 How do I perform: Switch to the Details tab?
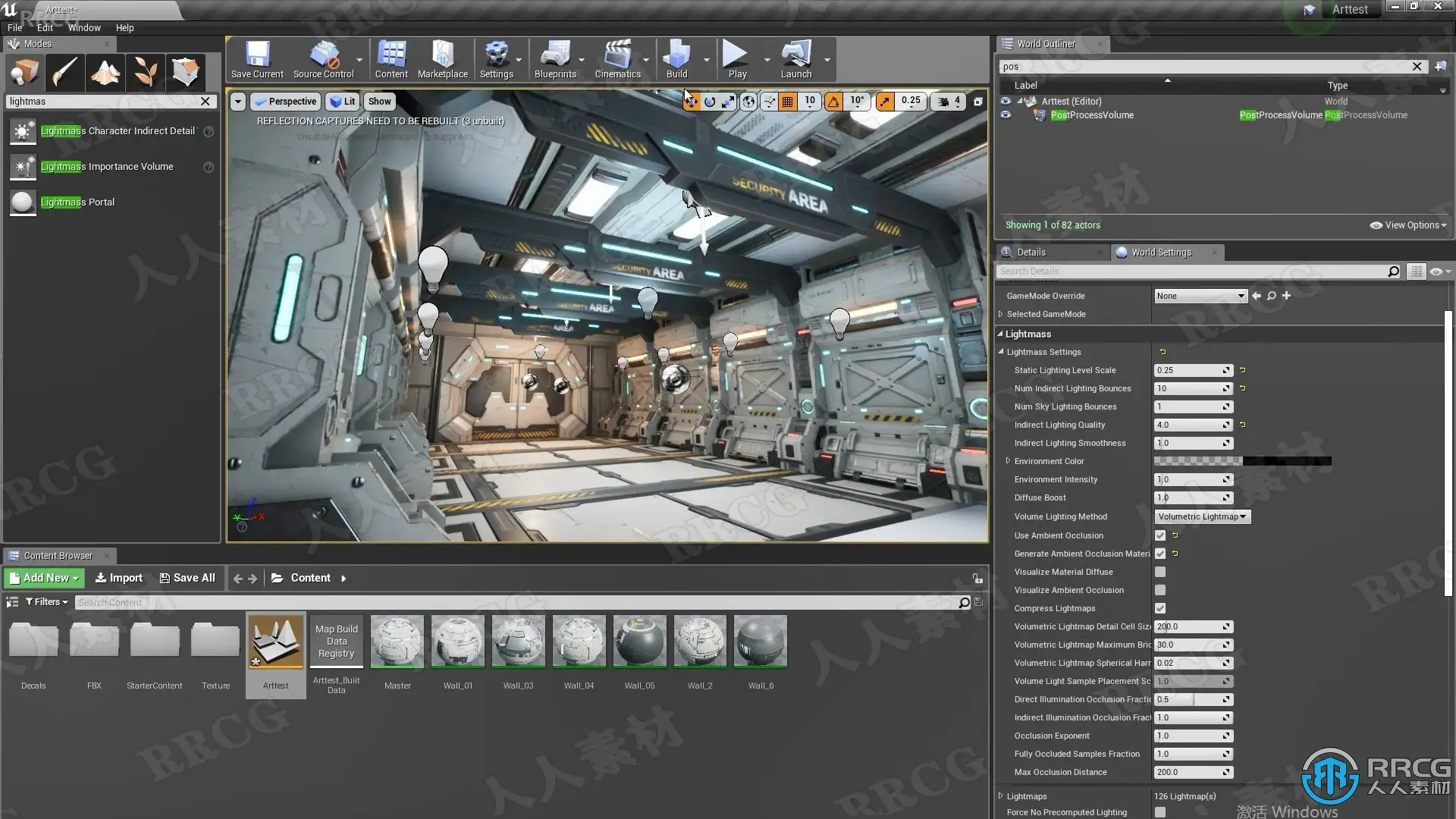[x=1031, y=252]
